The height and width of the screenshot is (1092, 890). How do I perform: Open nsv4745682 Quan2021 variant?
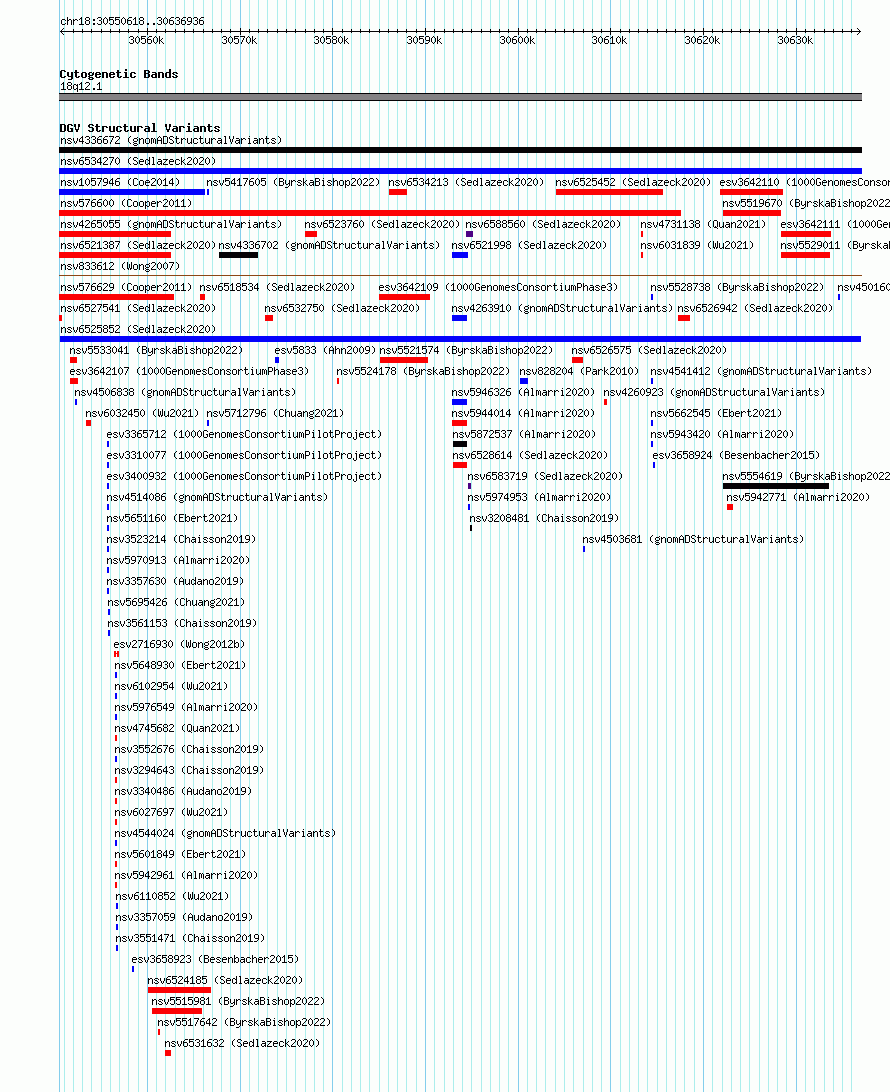click(177, 727)
